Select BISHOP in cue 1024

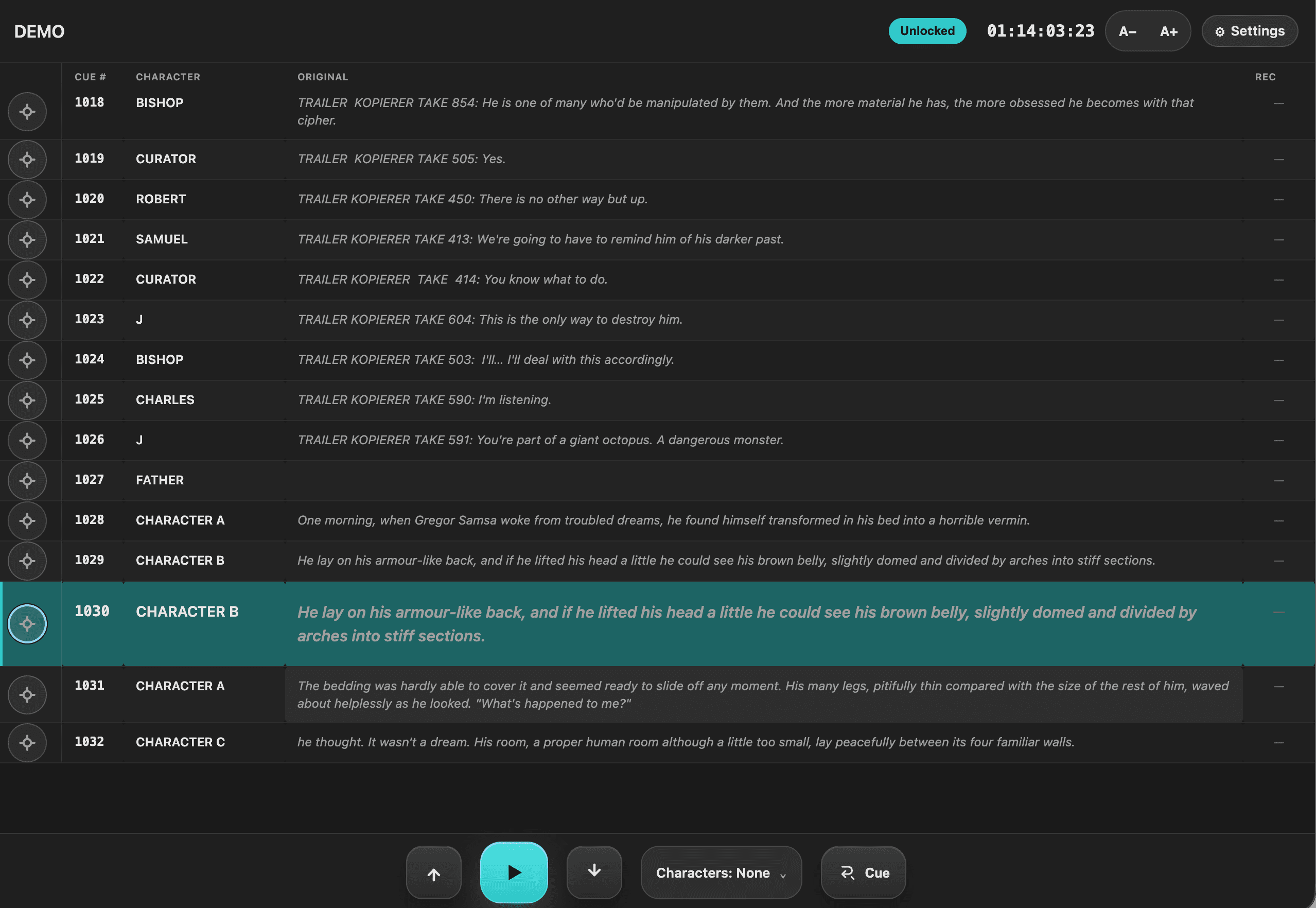tap(159, 360)
